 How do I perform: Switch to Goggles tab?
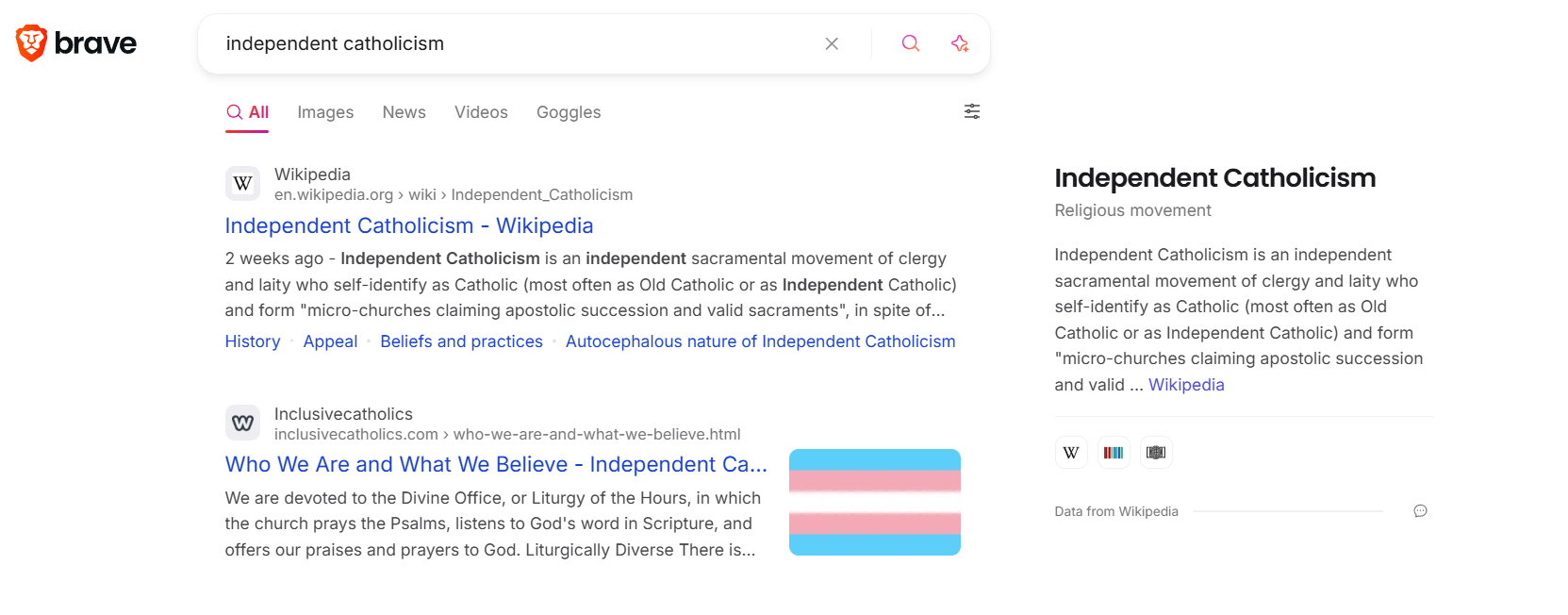tap(569, 112)
